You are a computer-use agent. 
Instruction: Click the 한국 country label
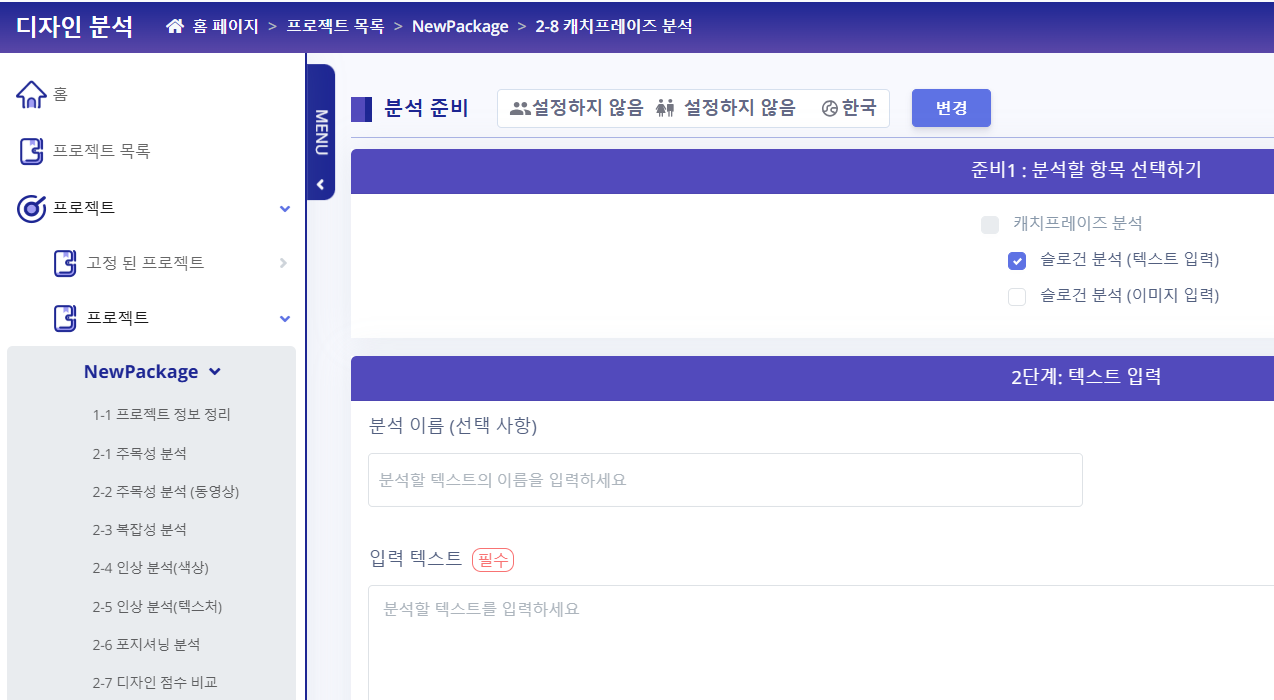[x=859, y=108]
